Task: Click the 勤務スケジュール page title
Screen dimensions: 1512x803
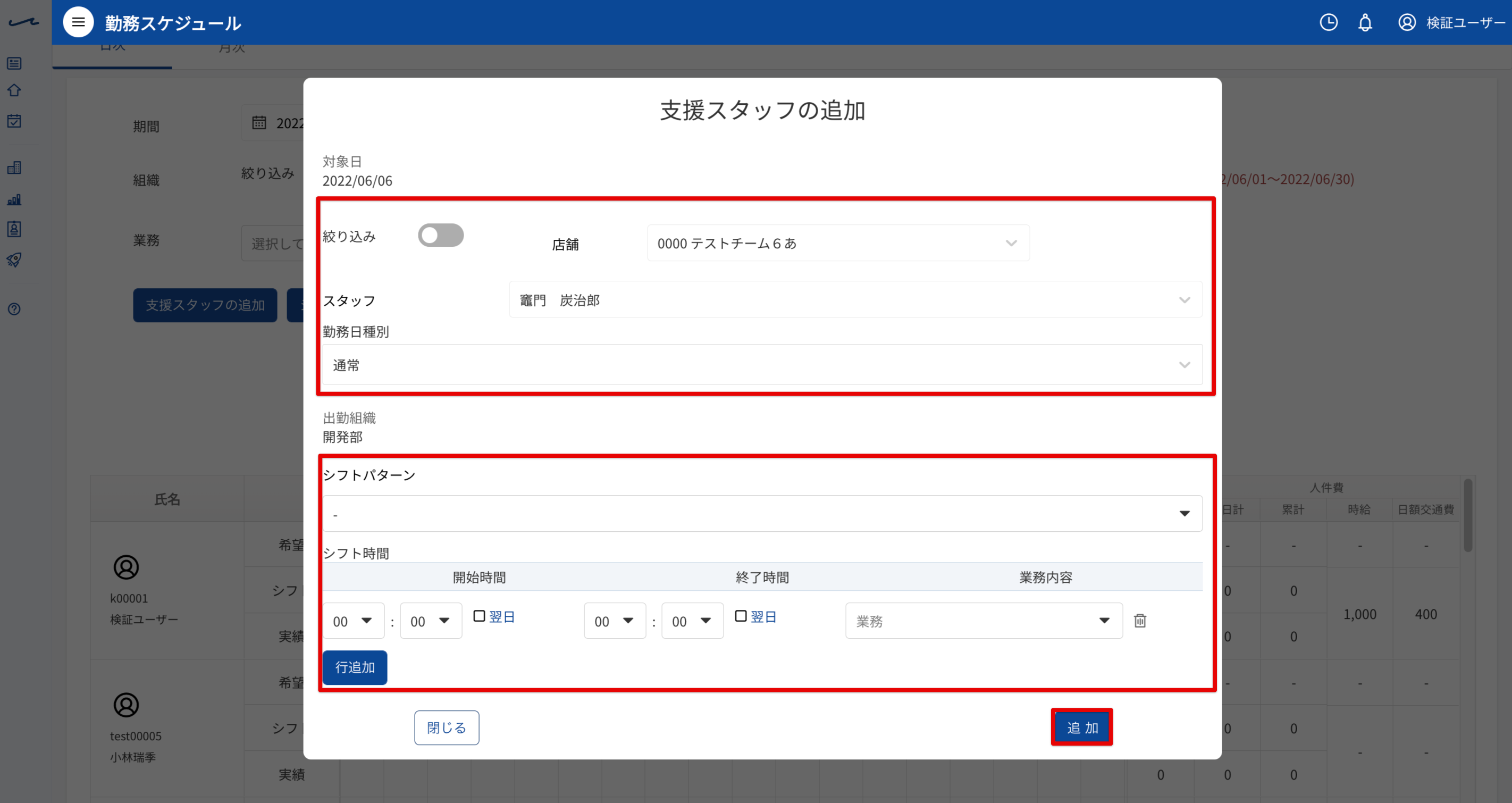Action: tap(173, 23)
